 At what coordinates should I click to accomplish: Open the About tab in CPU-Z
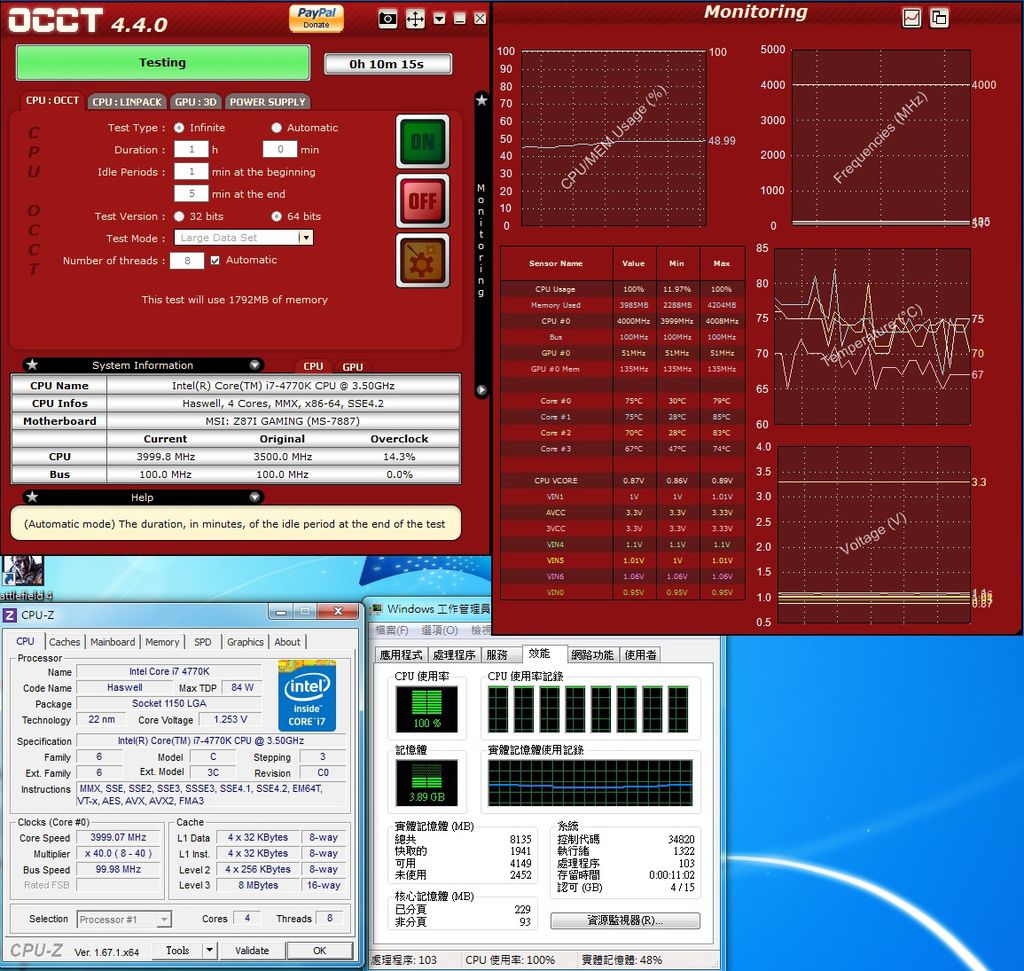pyautogui.click(x=287, y=642)
